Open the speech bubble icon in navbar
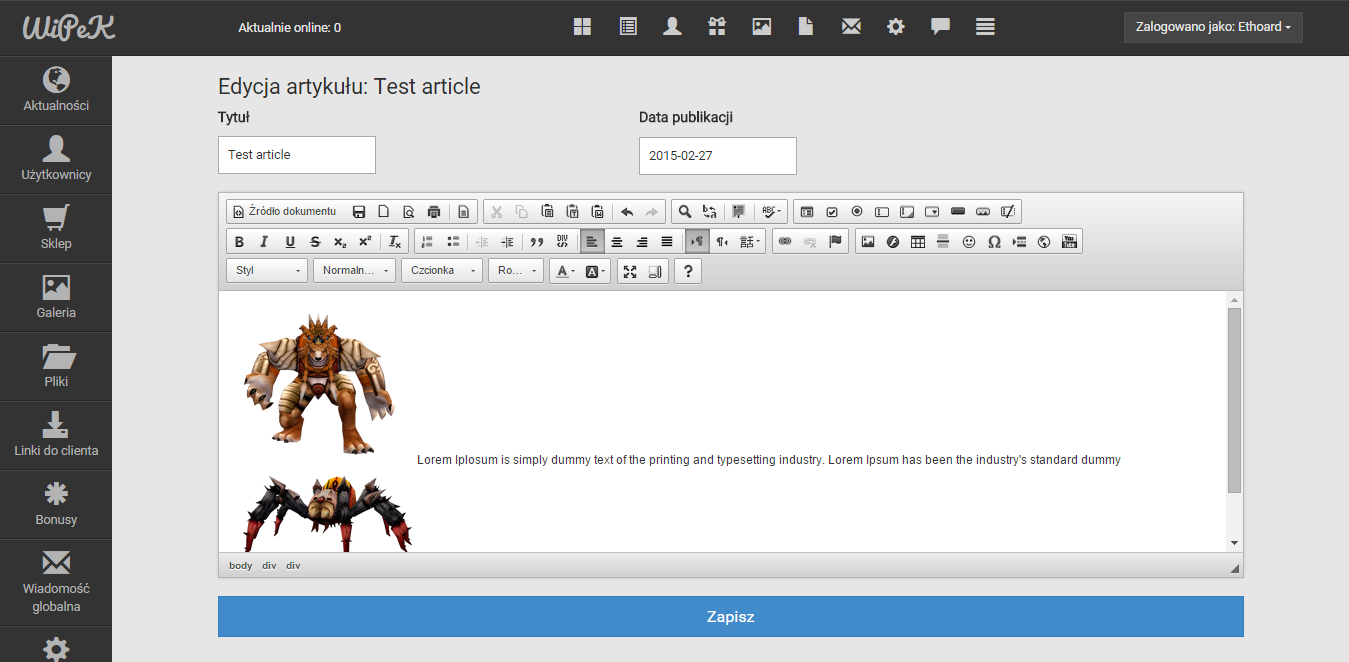This screenshot has width=1349, height=662. [940, 27]
